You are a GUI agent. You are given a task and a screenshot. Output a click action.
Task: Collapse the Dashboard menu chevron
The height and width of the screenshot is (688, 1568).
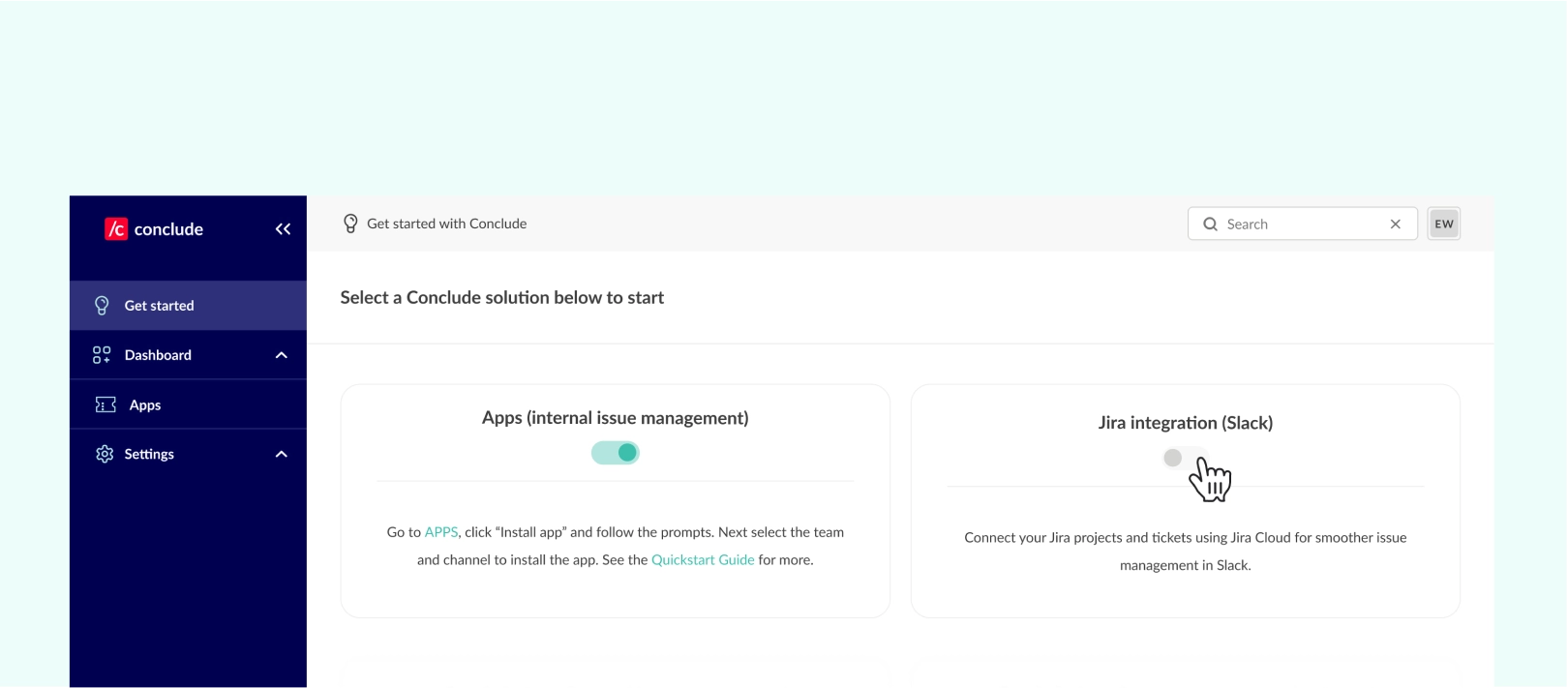tap(282, 355)
